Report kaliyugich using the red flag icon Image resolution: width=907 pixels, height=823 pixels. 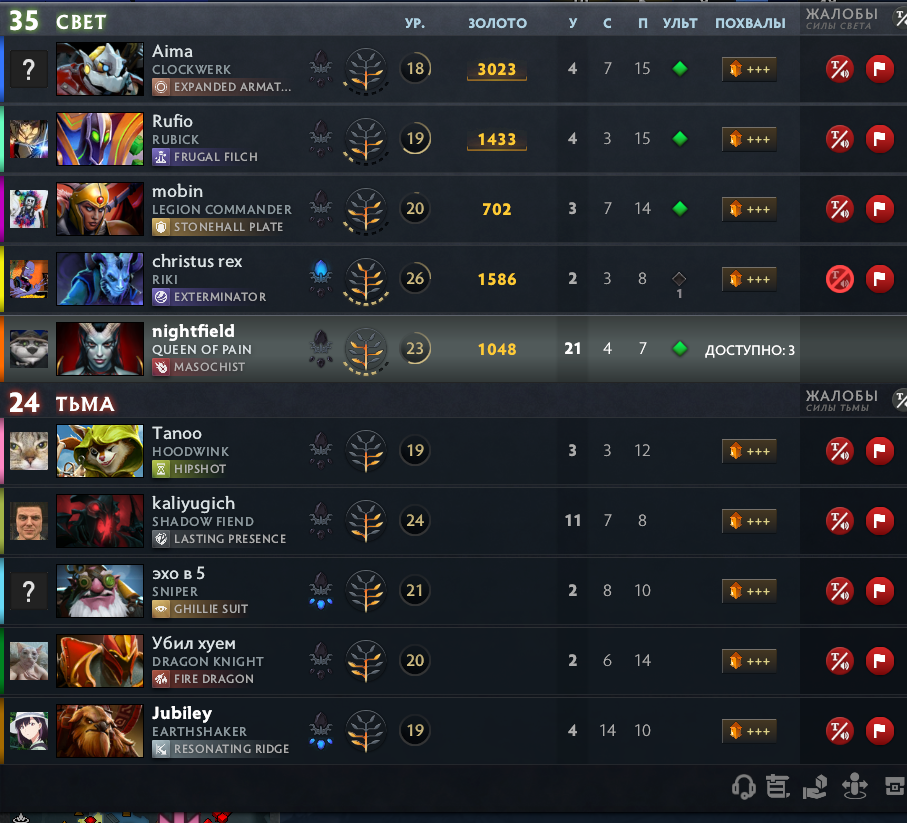880,521
